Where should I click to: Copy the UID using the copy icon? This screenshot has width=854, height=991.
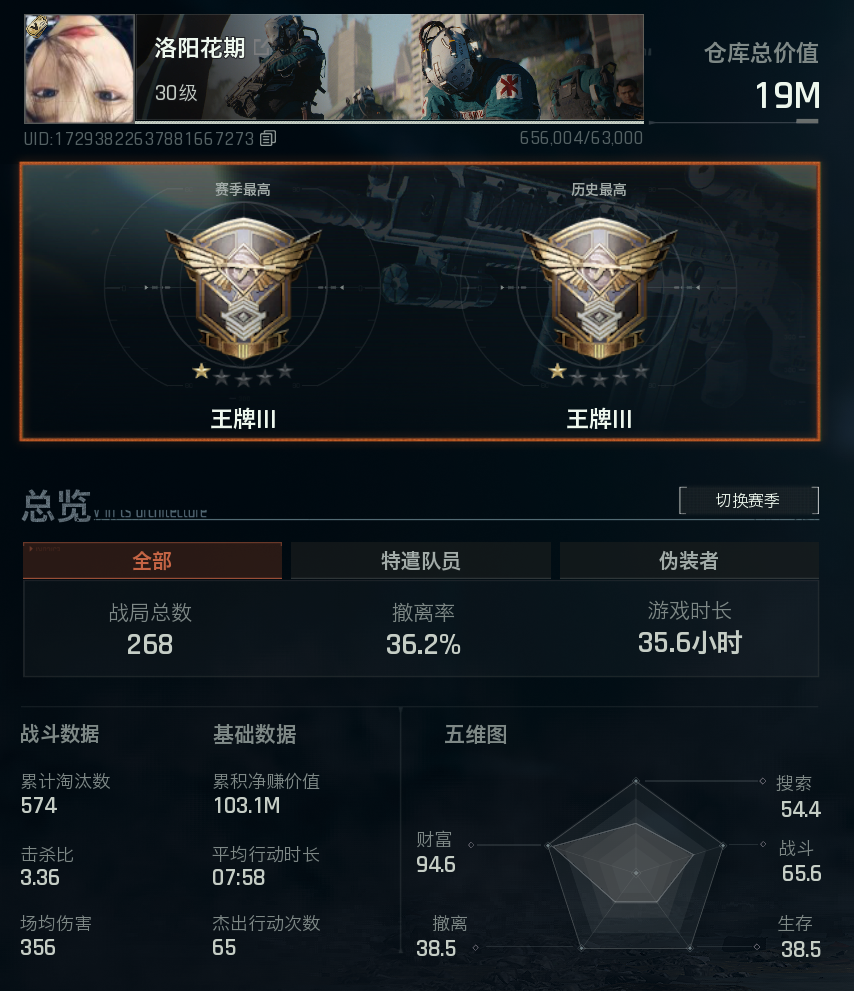coord(268,138)
